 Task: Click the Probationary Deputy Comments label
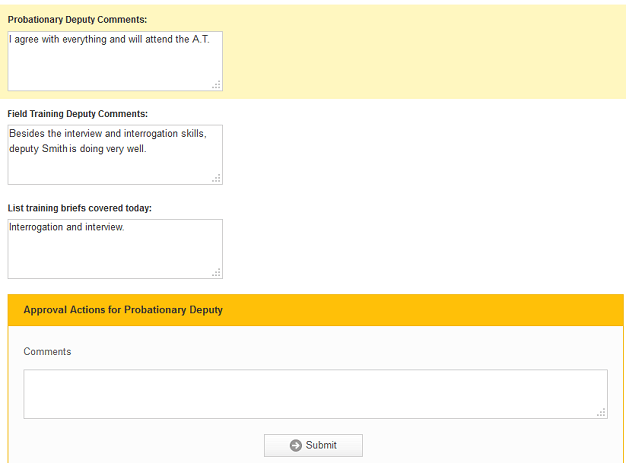(77, 20)
